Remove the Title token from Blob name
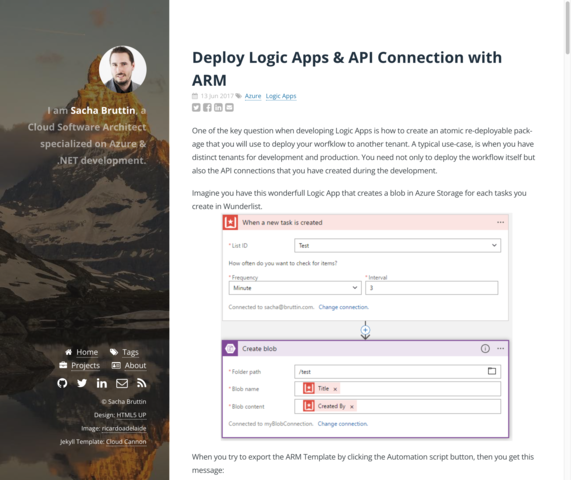This screenshot has height=480, width=571. pos(335,389)
